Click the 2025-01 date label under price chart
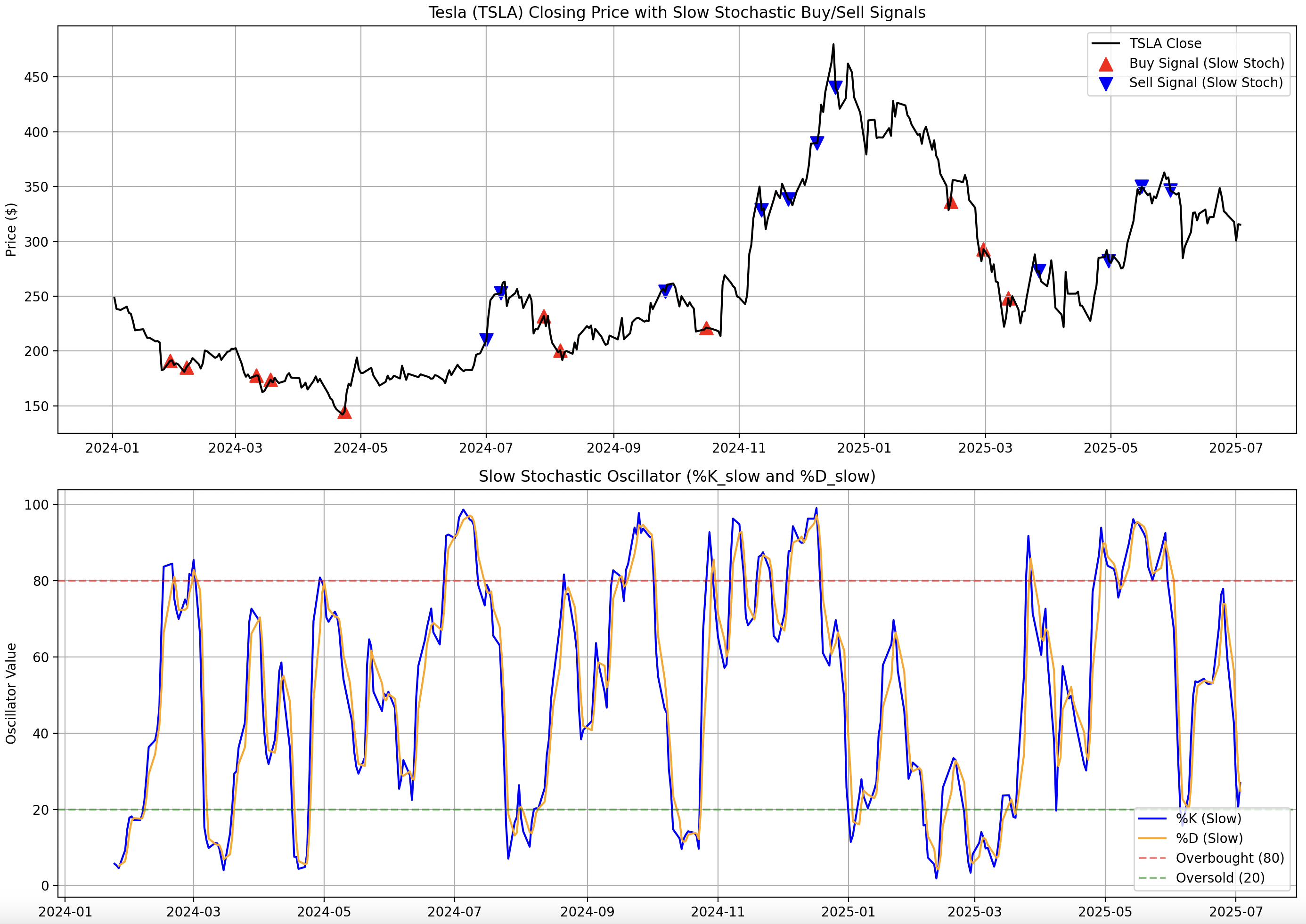 tap(864, 448)
